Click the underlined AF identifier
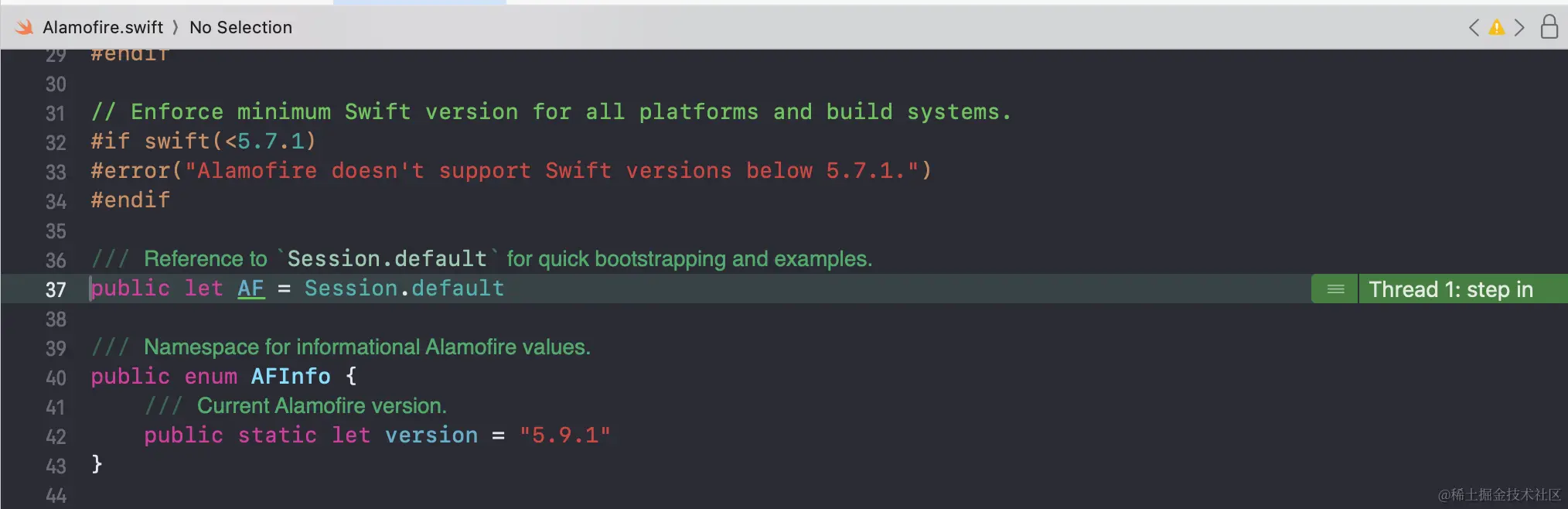Image resolution: width=1568 pixels, height=509 pixels. 251,289
